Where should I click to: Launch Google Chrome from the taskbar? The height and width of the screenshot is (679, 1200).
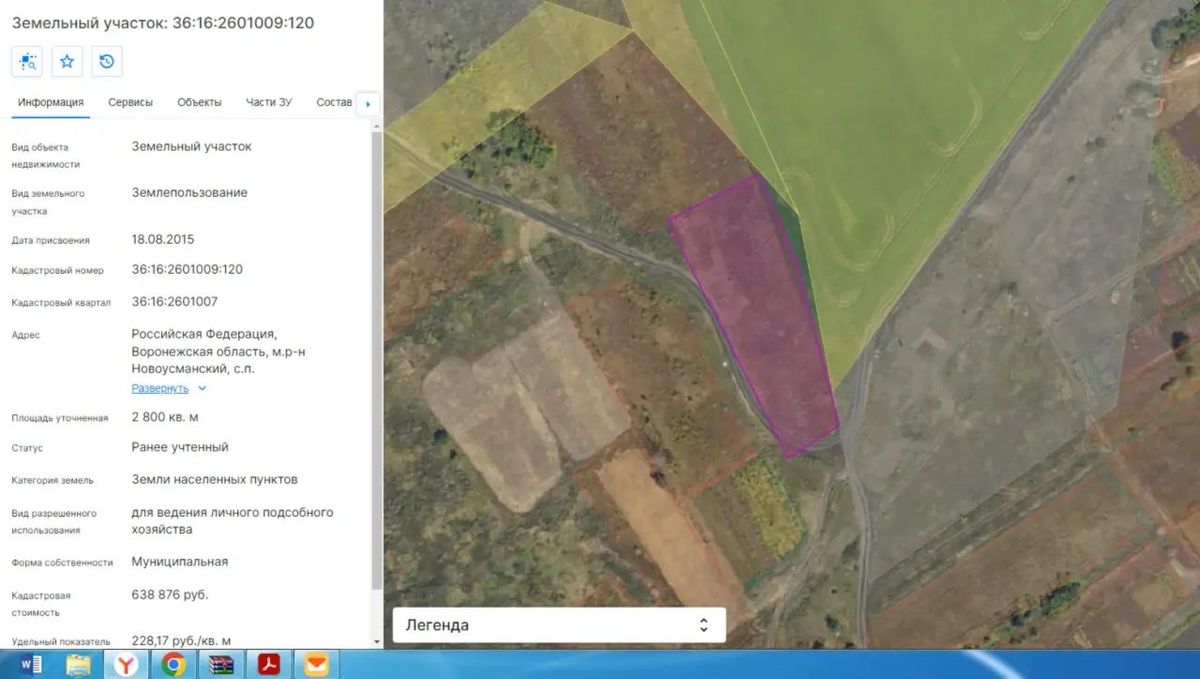[174, 664]
